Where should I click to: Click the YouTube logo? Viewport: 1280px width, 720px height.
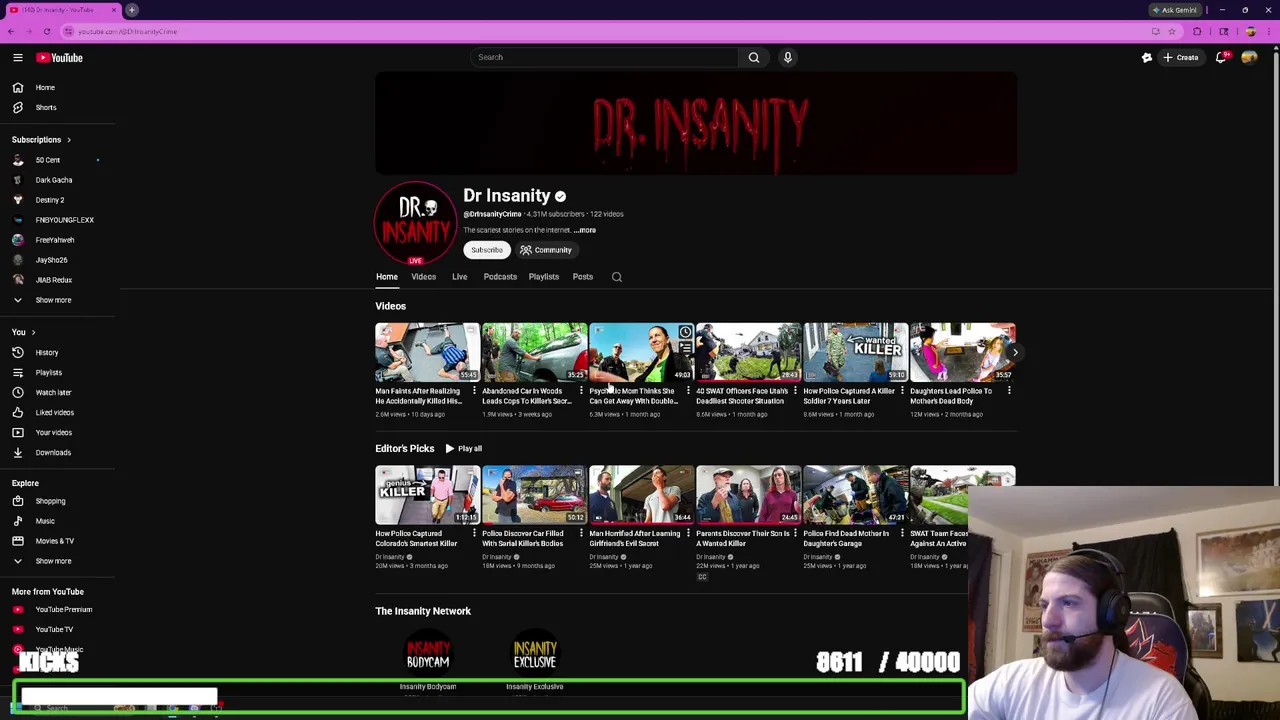60,58
